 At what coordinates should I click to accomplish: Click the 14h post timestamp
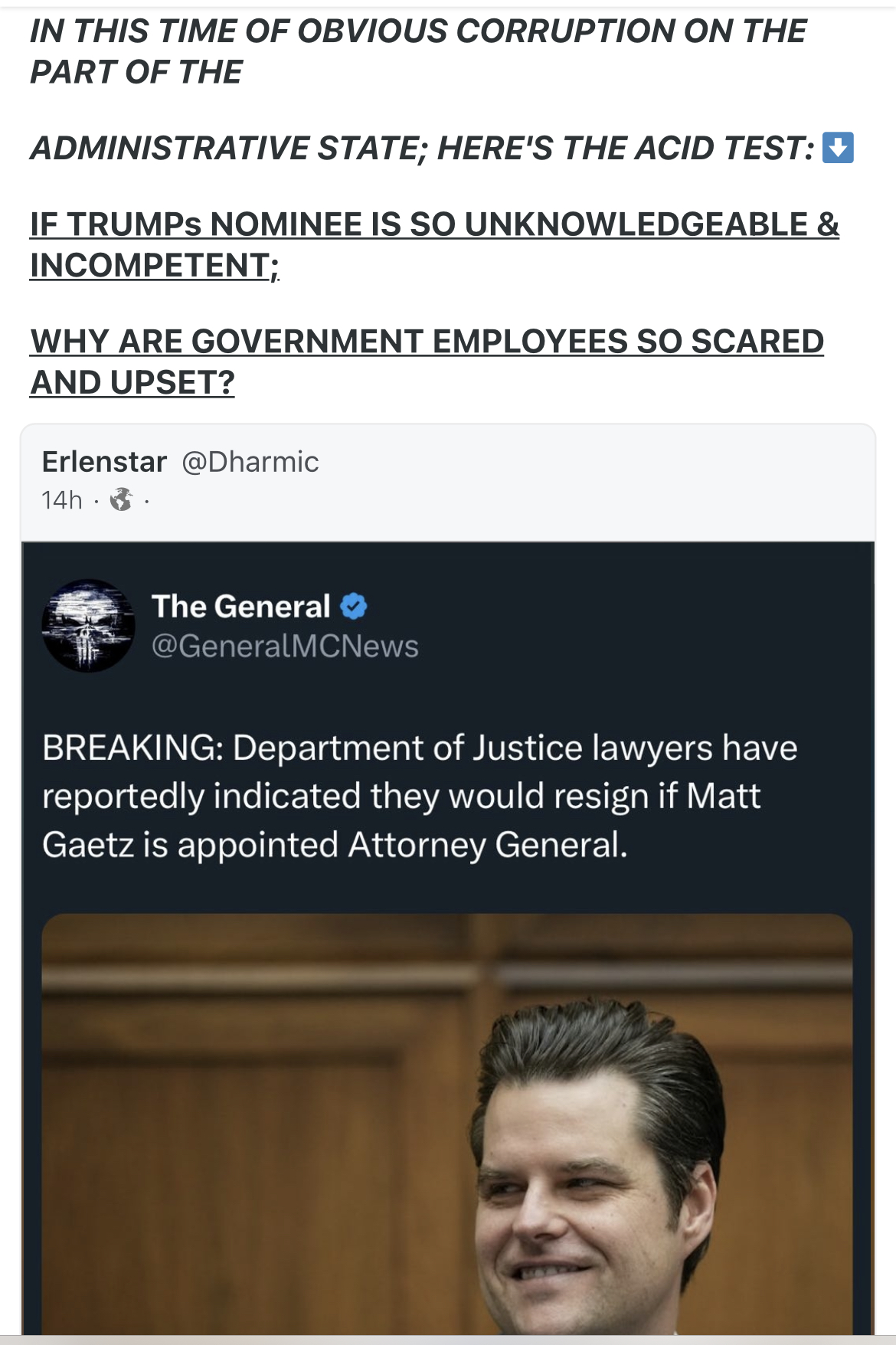tap(61, 500)
